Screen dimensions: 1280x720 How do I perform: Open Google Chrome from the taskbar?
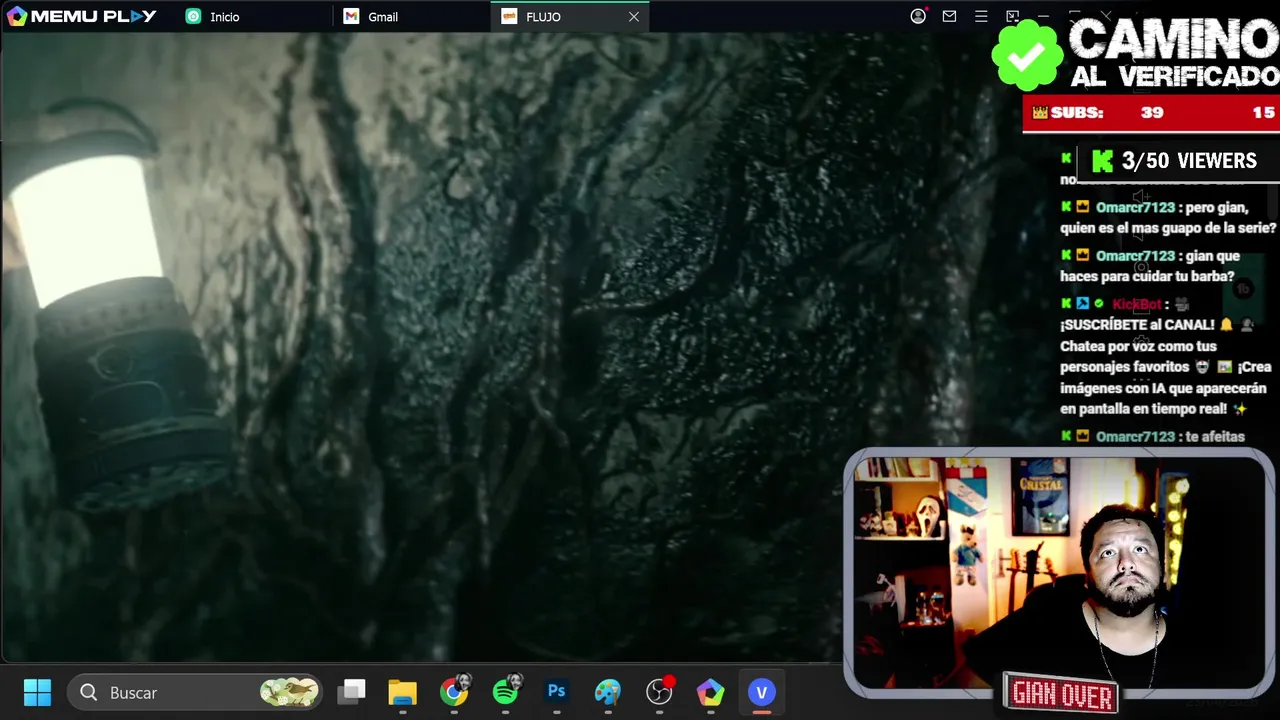pos(455,692)
